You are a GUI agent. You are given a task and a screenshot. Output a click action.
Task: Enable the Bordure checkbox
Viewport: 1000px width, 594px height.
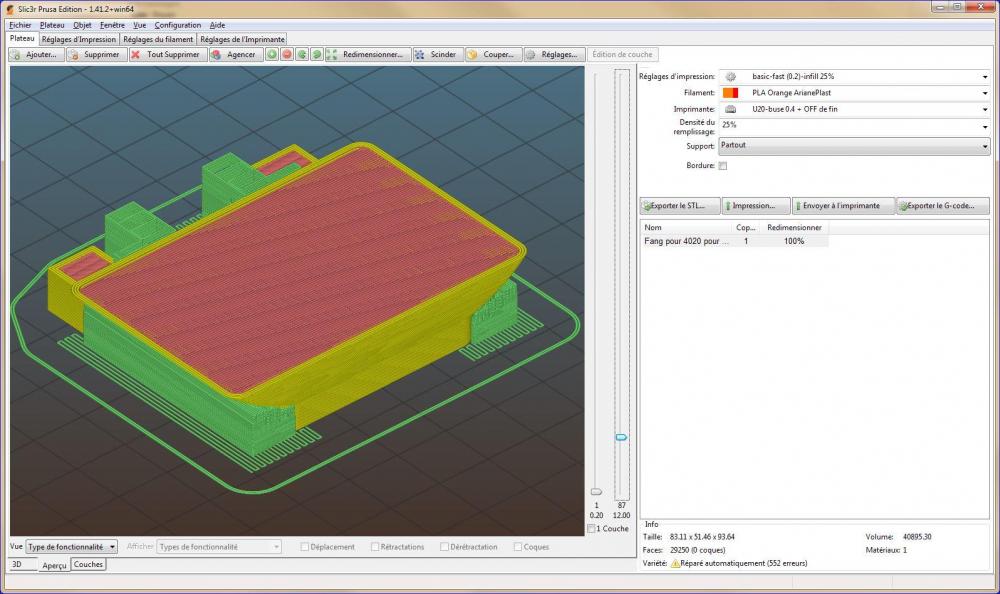723,166
